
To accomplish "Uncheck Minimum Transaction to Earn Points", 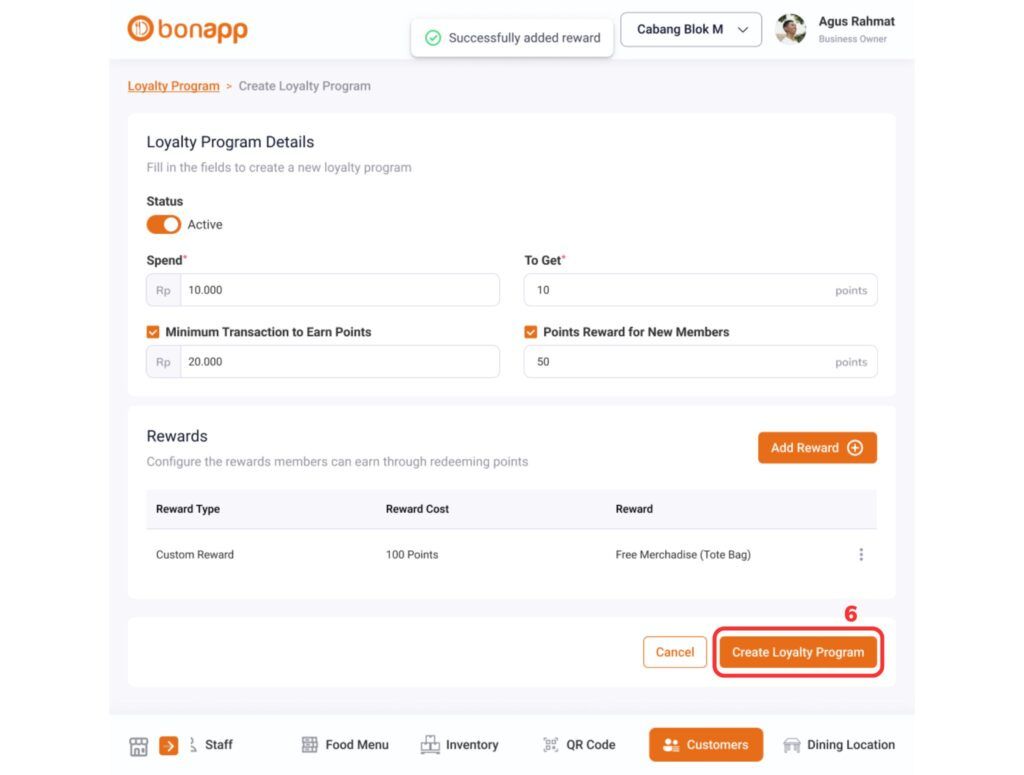I will pos(153,331).
